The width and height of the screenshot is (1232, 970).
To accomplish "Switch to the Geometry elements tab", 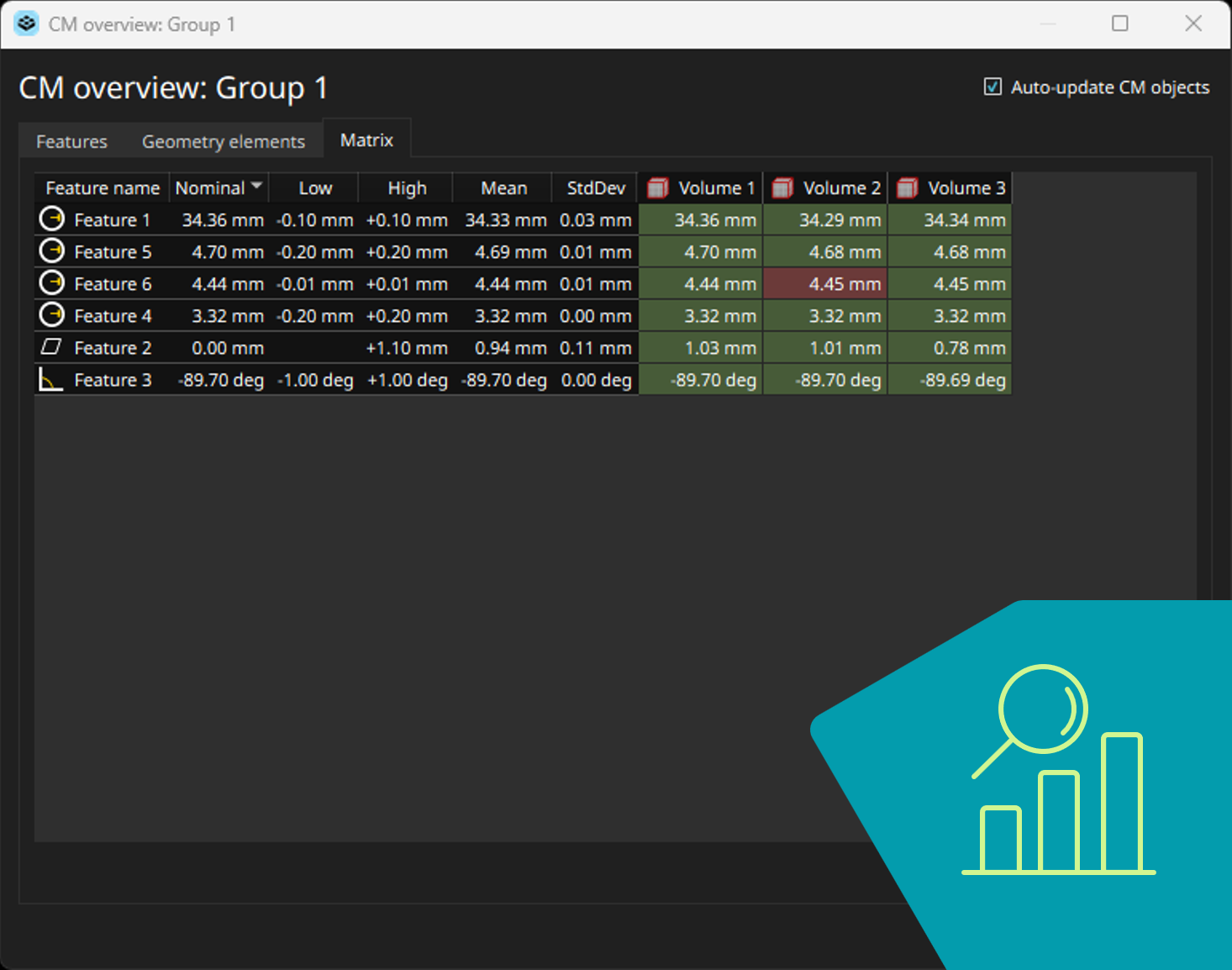I will coord(224,142).
